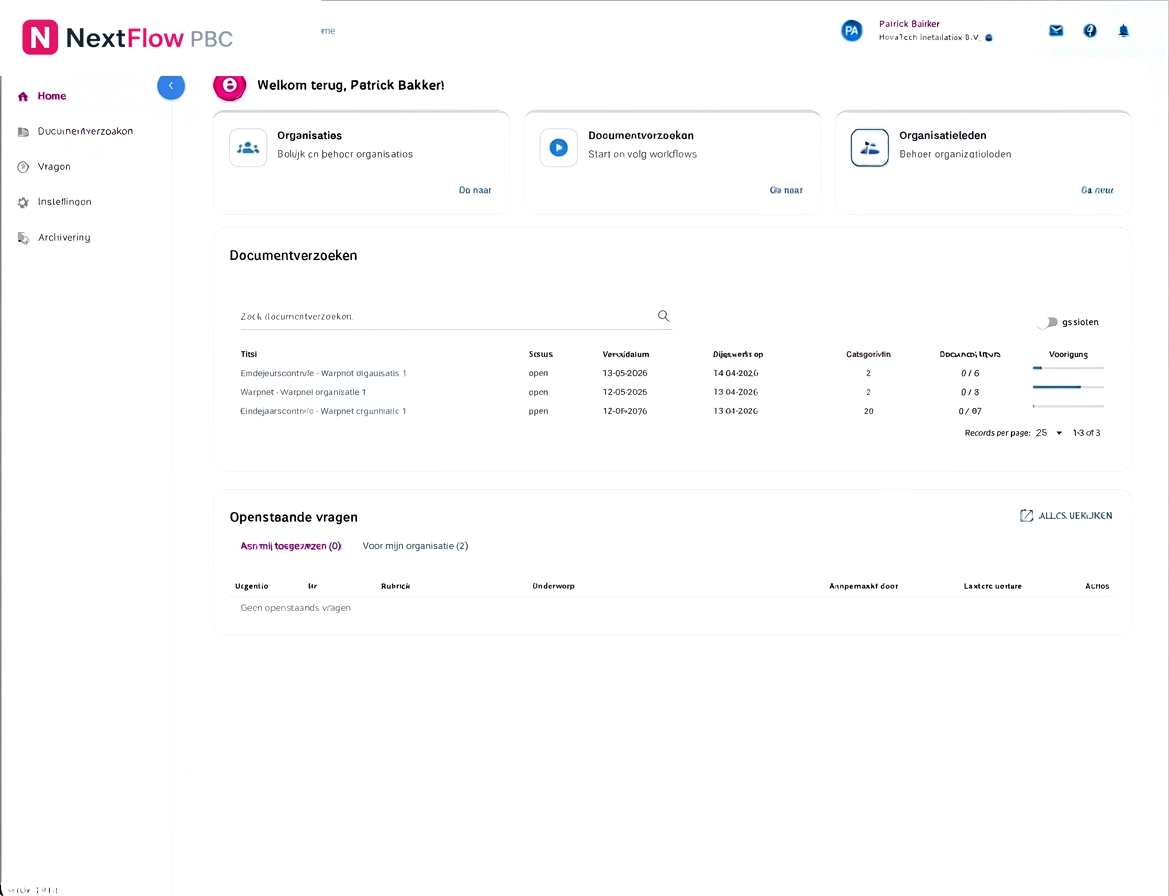Viewport: 1169px width, 896px height.
Task: Sort by the Voortgang column header
Action: click(1068, 354)
